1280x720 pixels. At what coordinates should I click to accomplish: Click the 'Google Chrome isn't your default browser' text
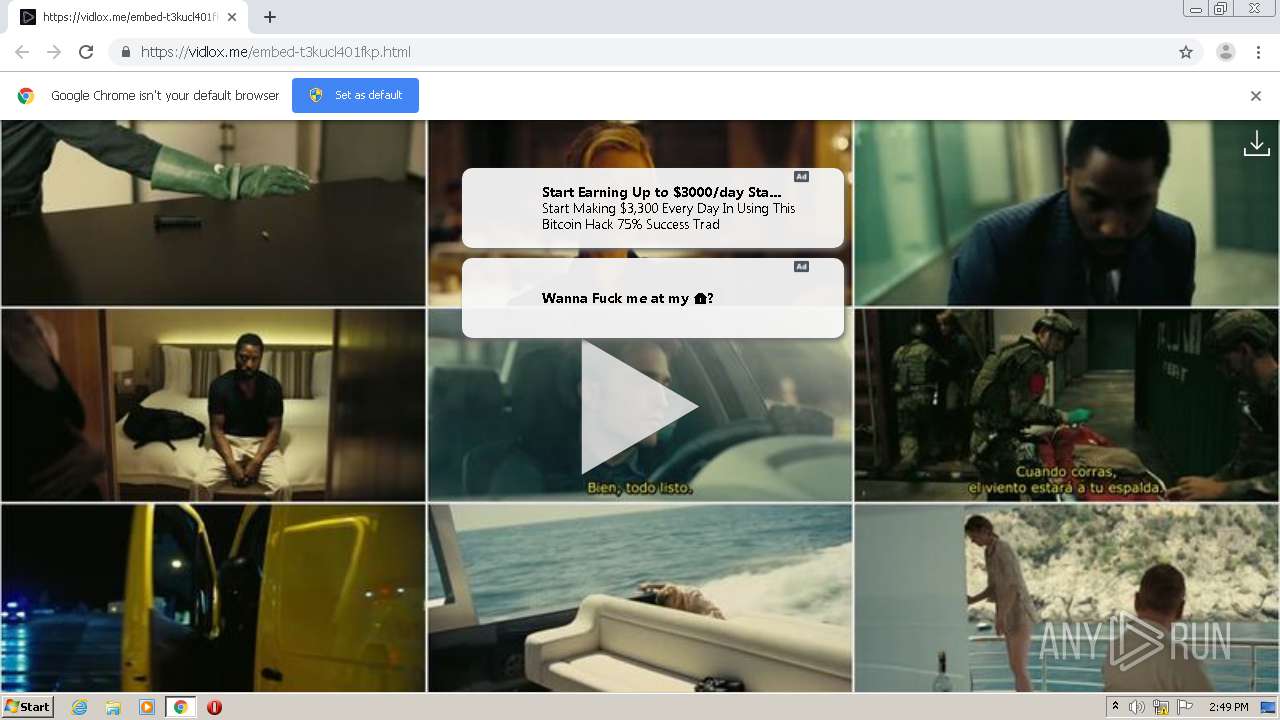165,96
